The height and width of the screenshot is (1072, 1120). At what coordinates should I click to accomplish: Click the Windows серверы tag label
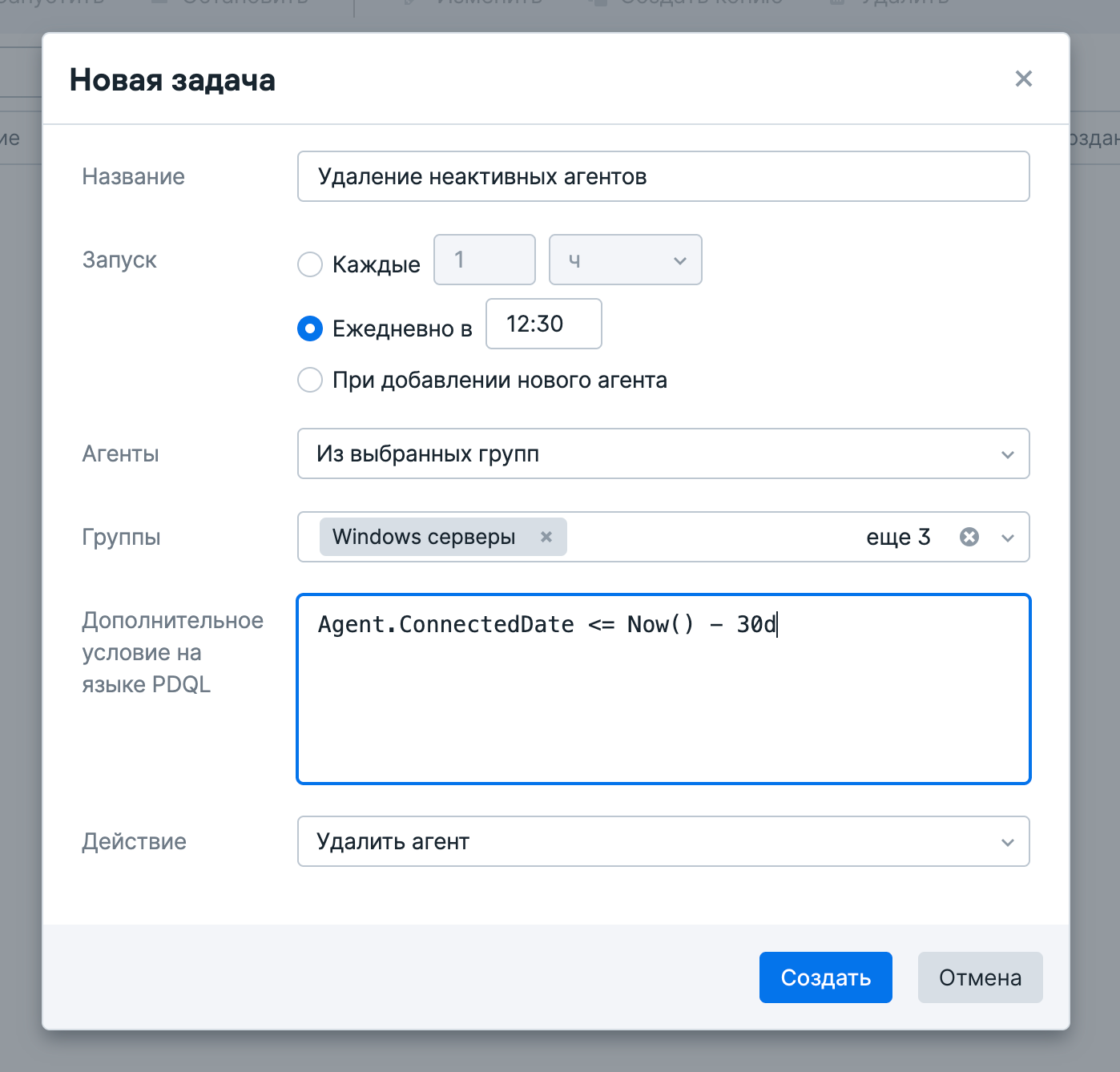point(424,537)
